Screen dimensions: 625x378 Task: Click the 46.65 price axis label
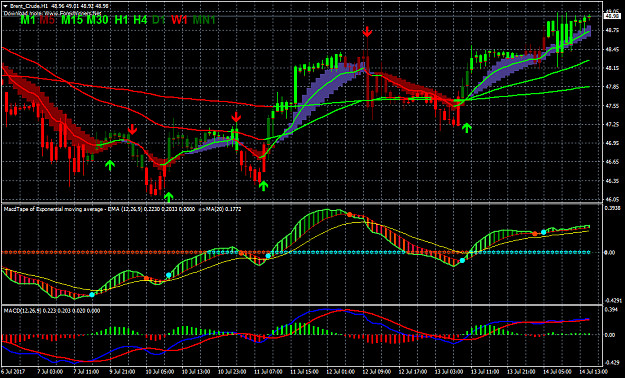click(x=611, y=162)
